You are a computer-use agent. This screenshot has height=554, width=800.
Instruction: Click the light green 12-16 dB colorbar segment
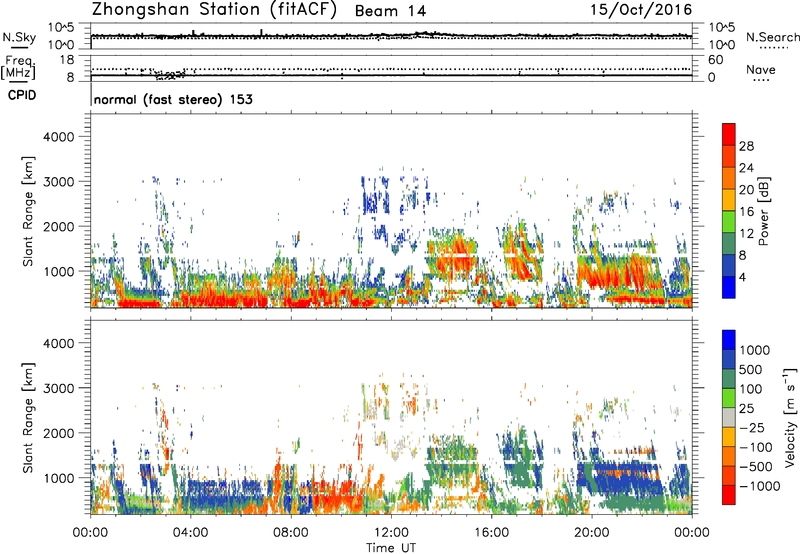pos(729,221)
